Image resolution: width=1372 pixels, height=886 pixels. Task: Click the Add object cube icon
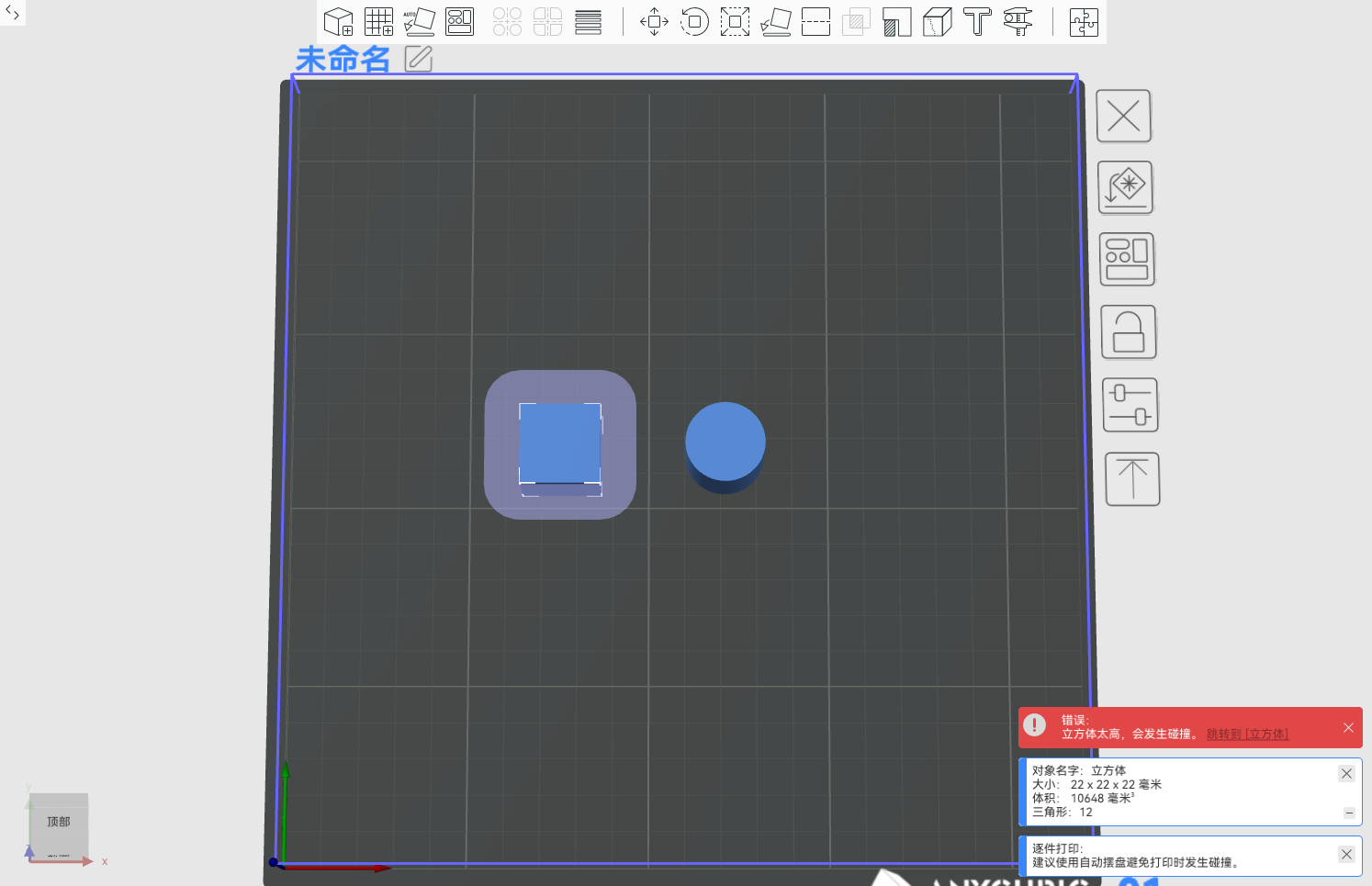pos(339,21)
